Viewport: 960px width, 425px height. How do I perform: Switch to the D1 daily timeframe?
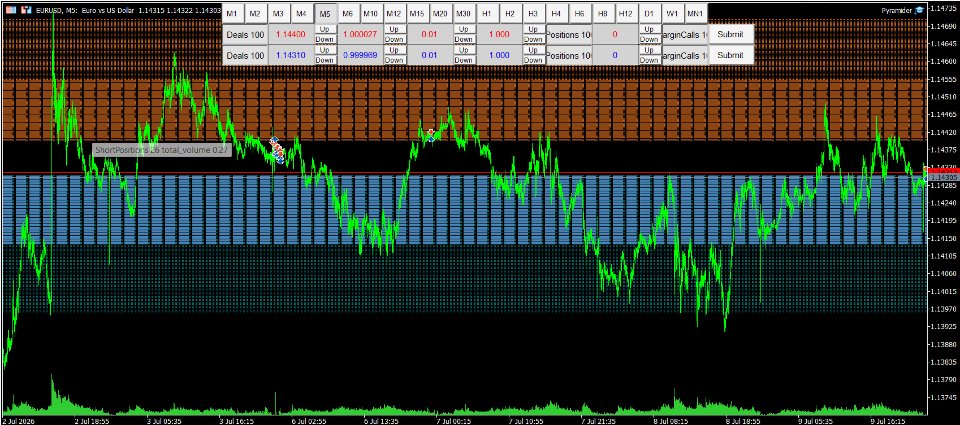pyautogui.click(x=648, y=13)
